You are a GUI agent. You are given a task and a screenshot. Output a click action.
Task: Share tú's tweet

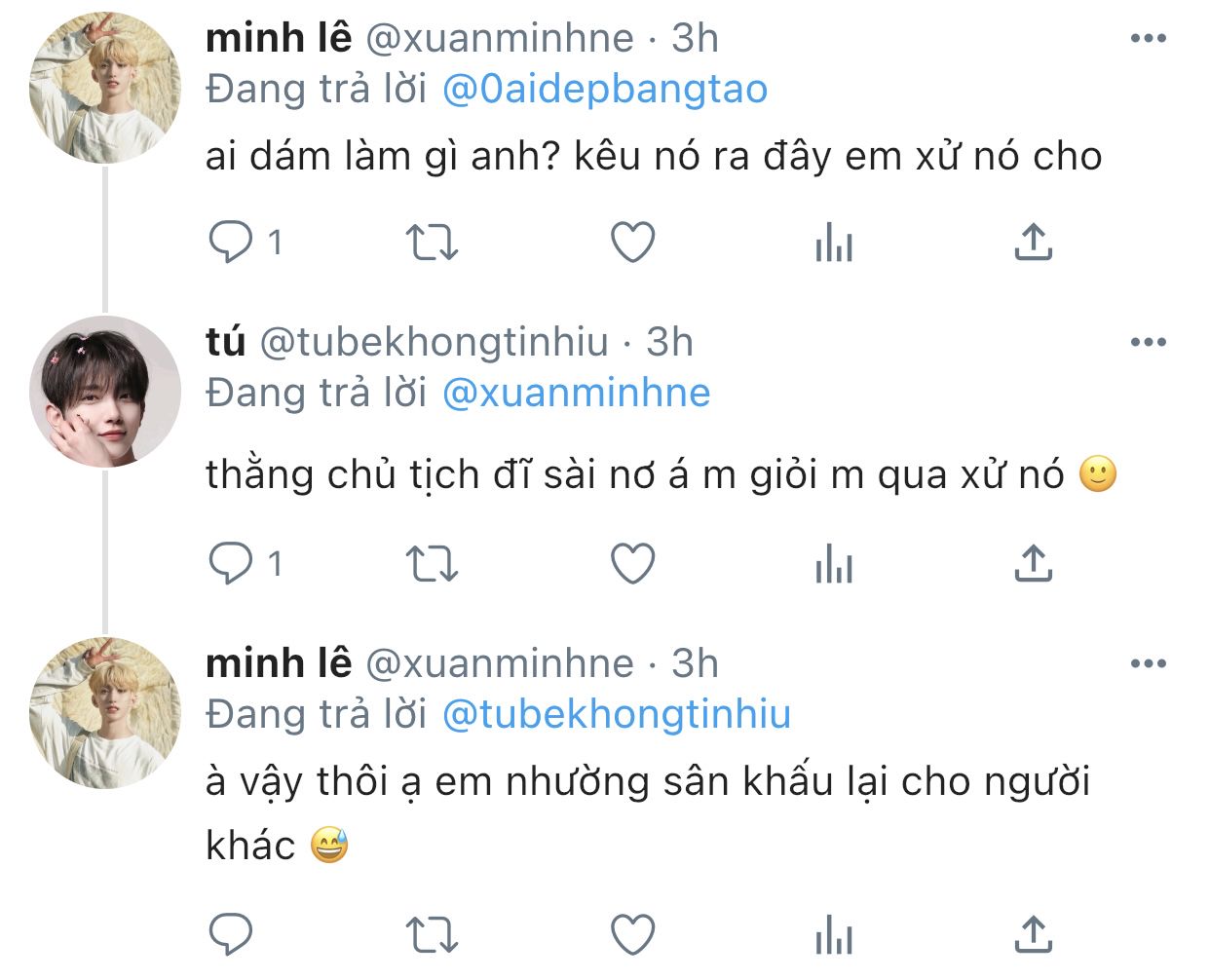tap(1033, 563)
